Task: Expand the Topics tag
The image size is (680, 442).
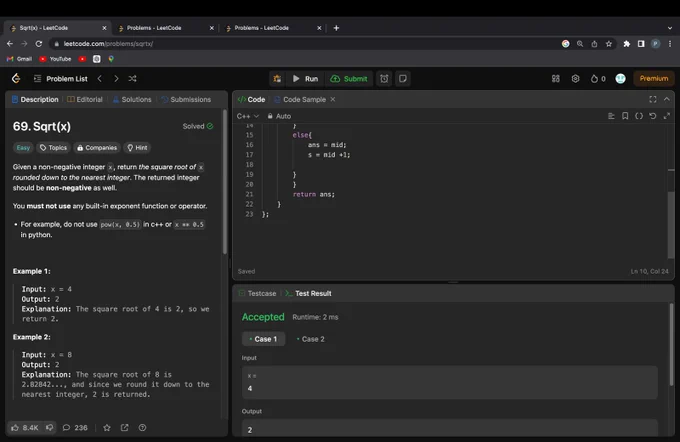Action: pos(53,147)
